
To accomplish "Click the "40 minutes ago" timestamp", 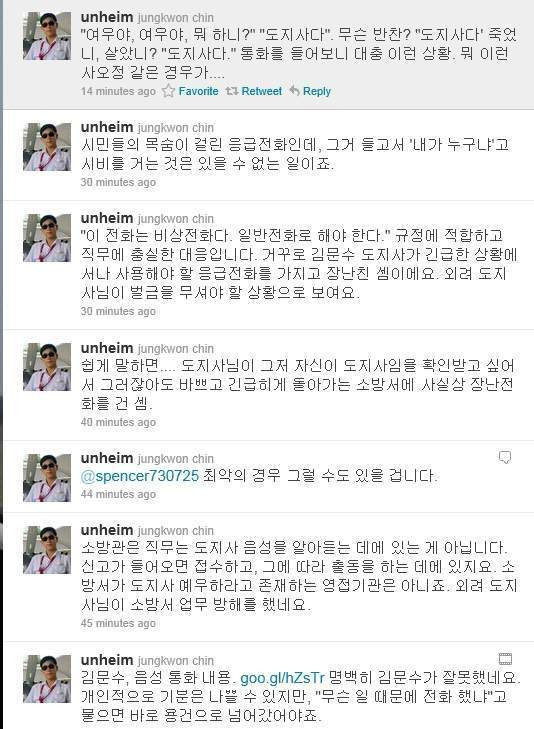I will (x=118, y=422).
